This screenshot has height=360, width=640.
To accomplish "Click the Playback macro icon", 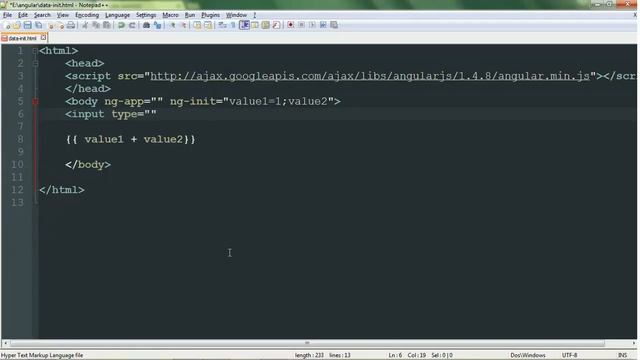I will click(x=312, y=25).
